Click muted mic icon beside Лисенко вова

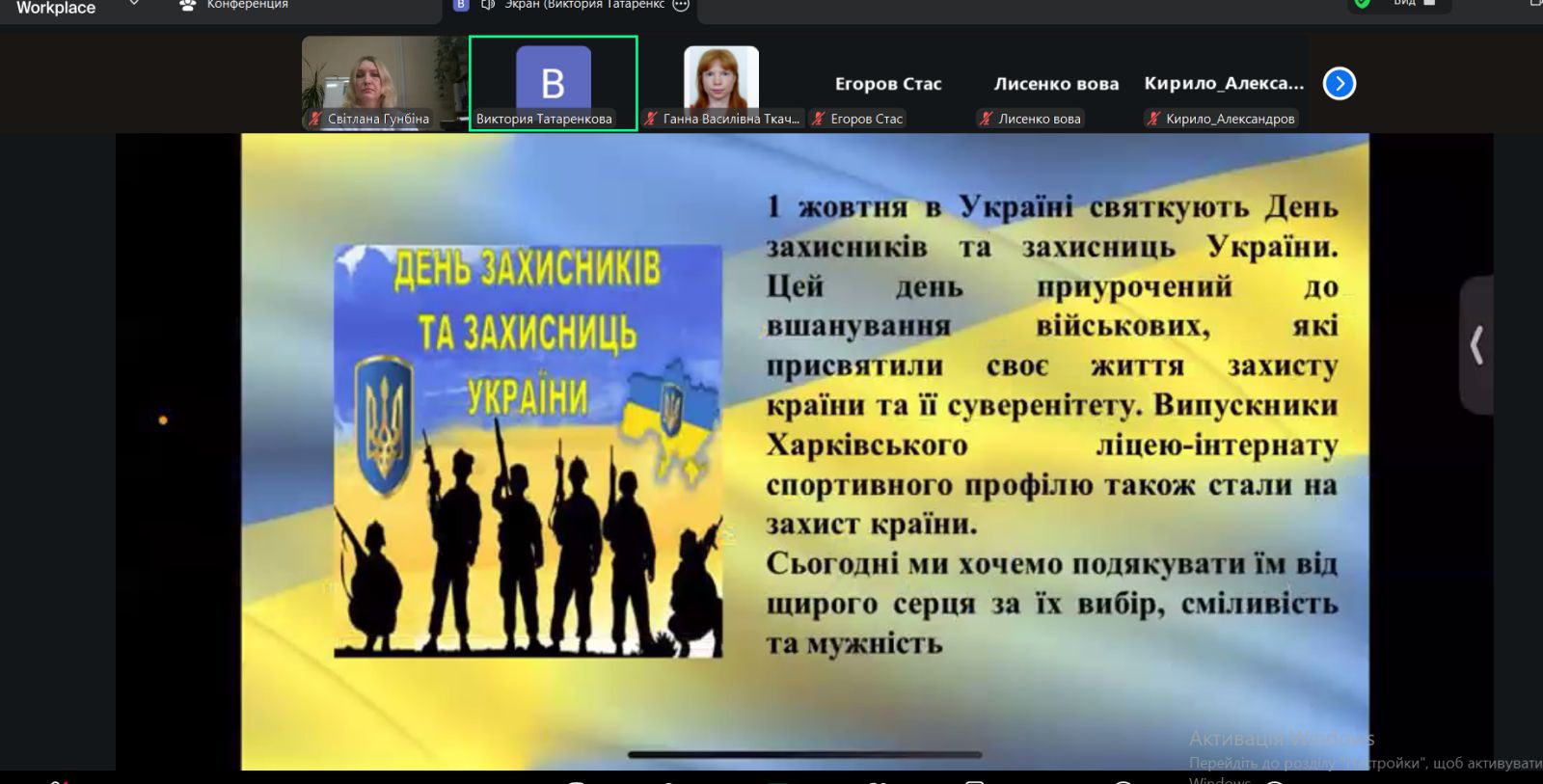tap(986, 119)
